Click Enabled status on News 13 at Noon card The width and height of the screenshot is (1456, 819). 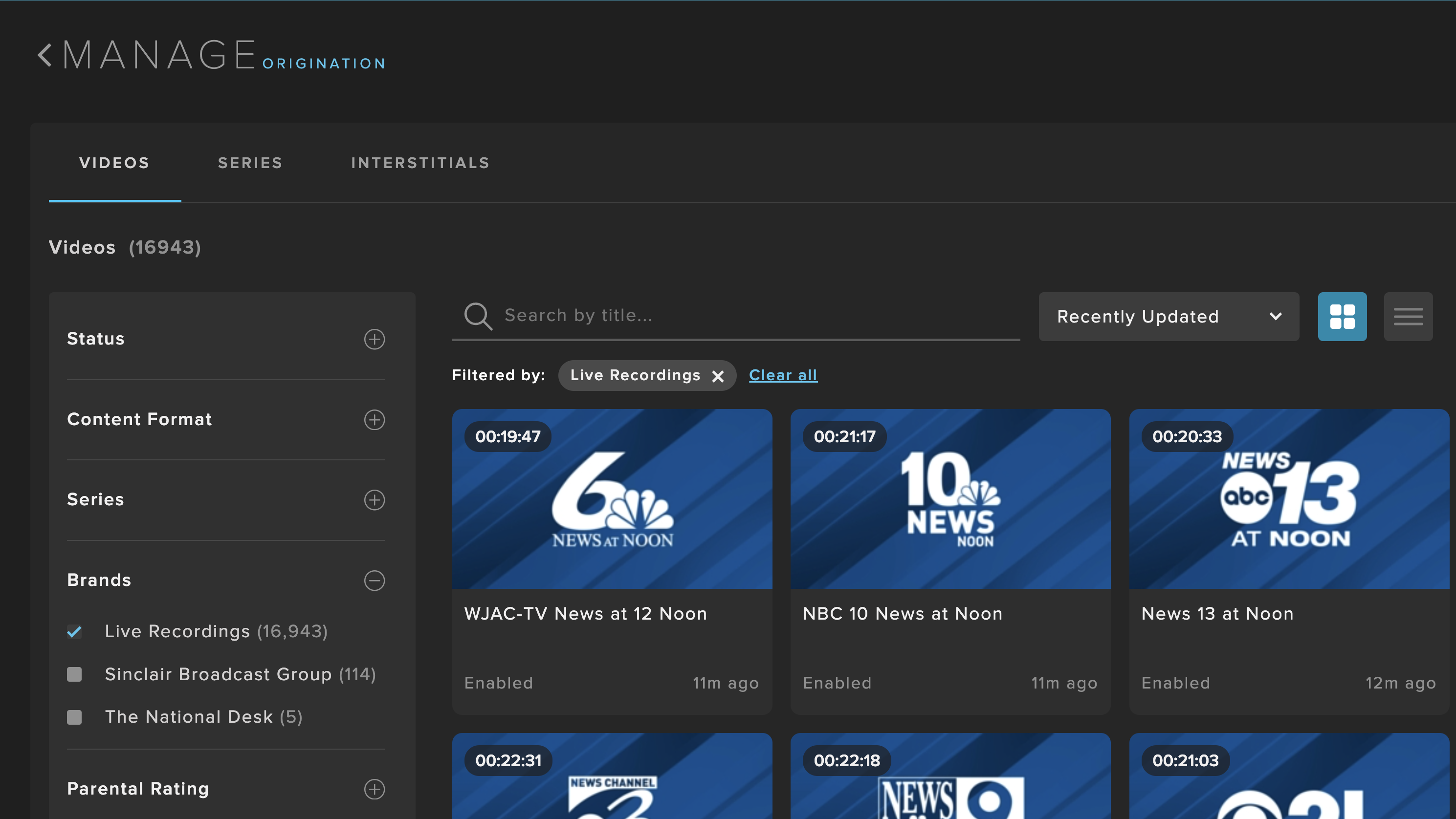tap(1176, 684)
